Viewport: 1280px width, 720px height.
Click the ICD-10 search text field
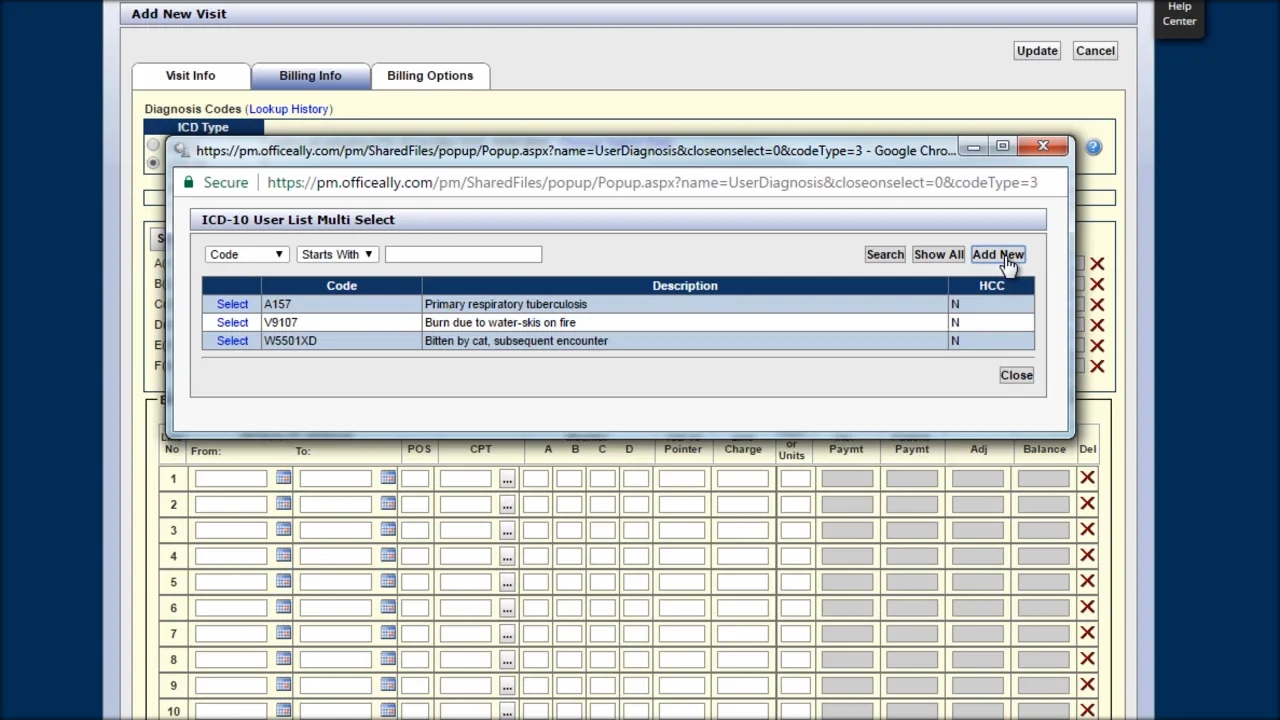(463, 255)
